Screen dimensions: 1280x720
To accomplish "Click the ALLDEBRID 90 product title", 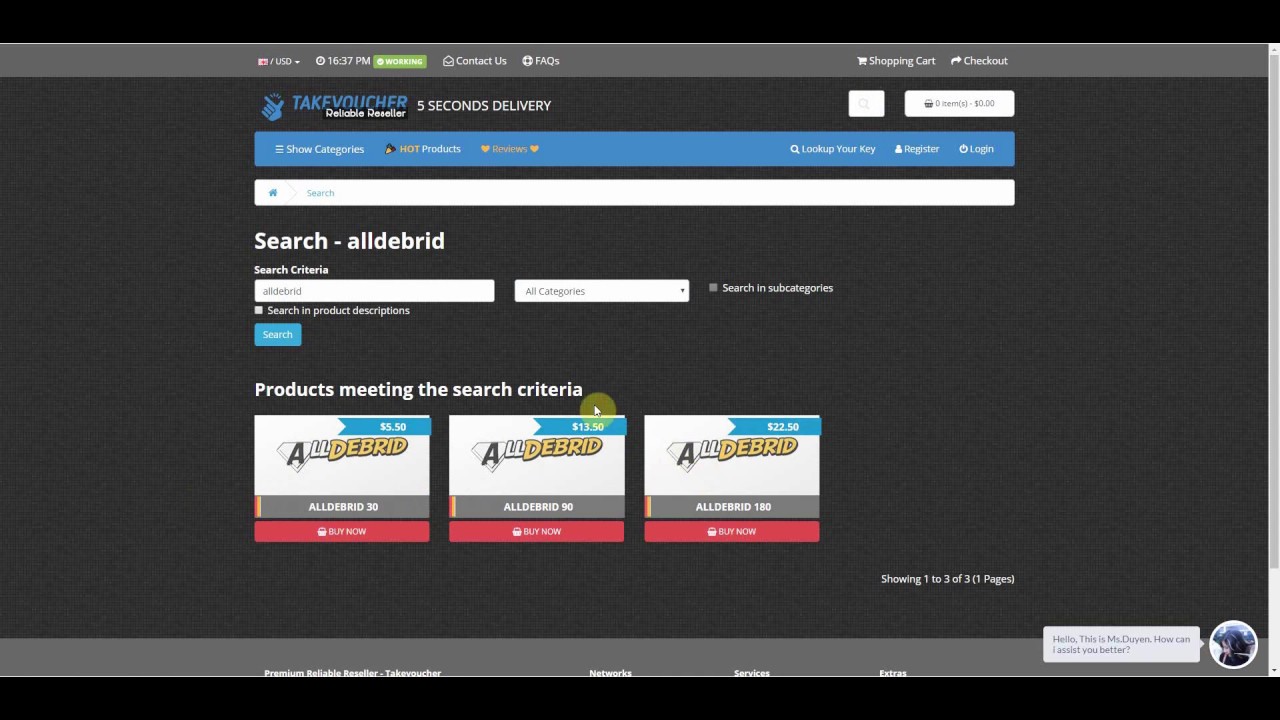I will (x=538, y=507).
